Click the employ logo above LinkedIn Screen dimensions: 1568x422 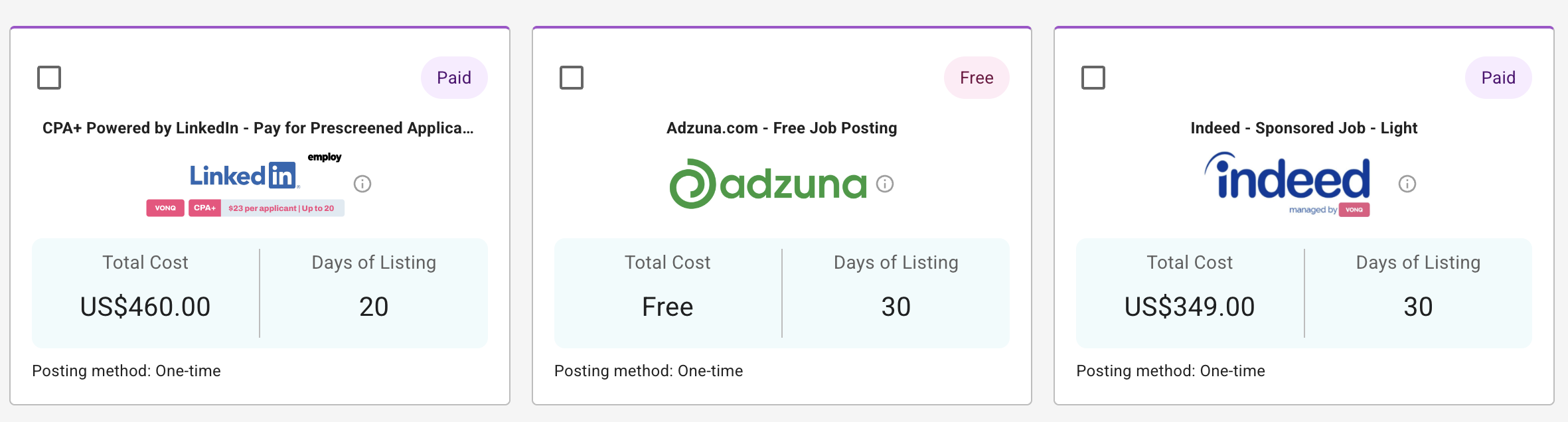click(325, 157)
